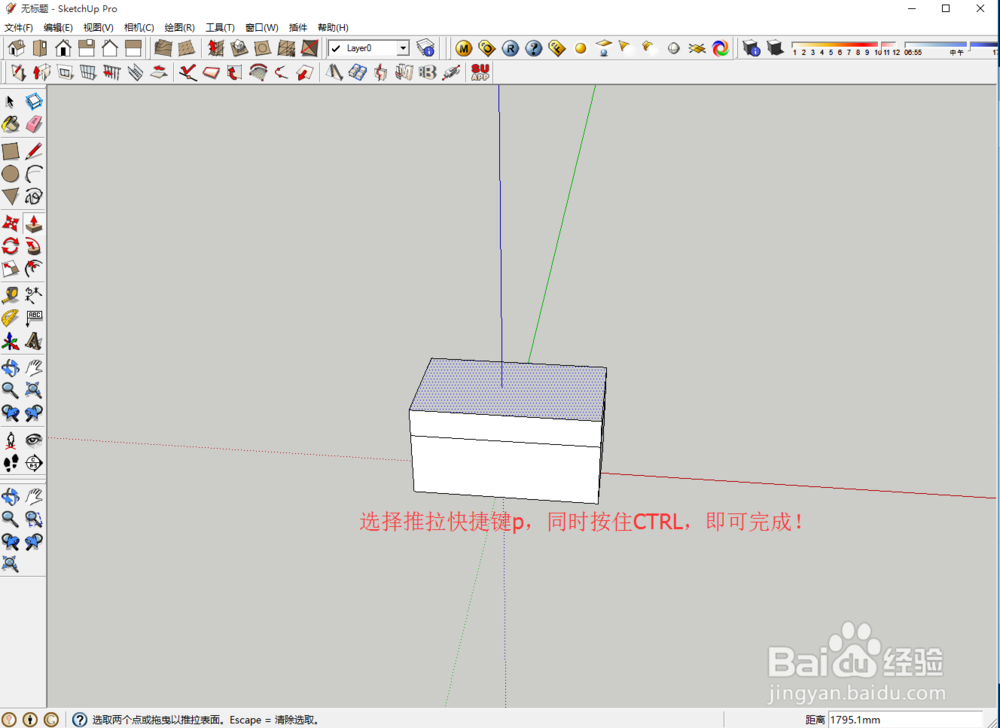The height and width of the screenshot is (728, 1000).
Task: Switch to Front view house icon
Action: (x=63, y=48)
